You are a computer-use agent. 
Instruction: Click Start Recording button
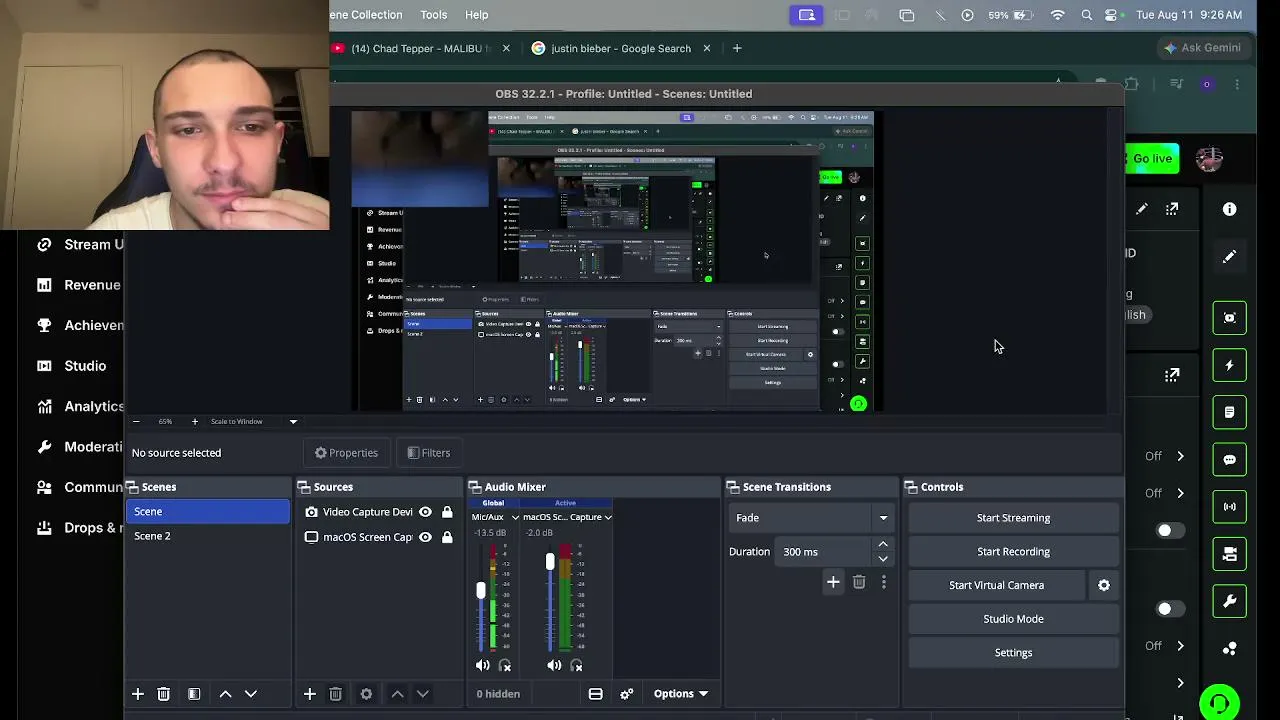(1013, 552)
